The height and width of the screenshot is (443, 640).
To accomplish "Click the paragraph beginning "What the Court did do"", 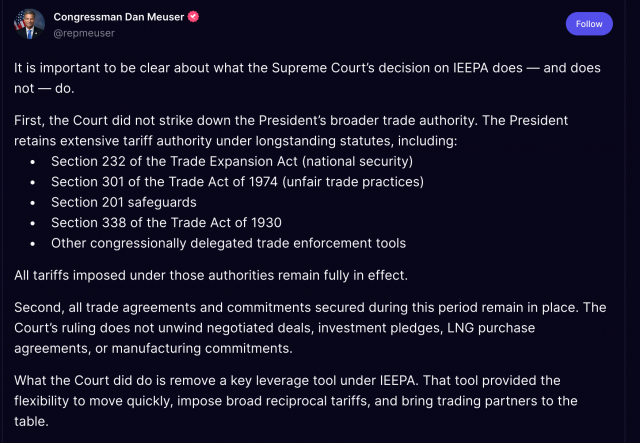I will click(300, 400).
